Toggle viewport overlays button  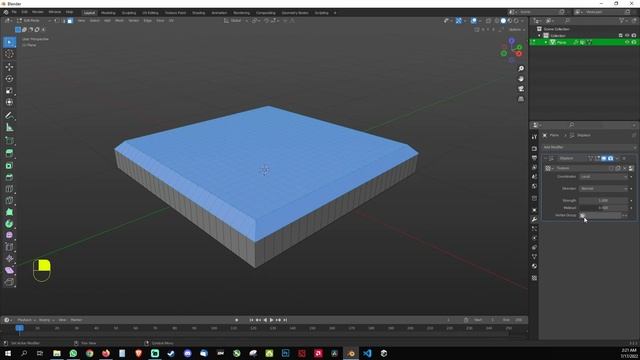(x=473, y=20)
